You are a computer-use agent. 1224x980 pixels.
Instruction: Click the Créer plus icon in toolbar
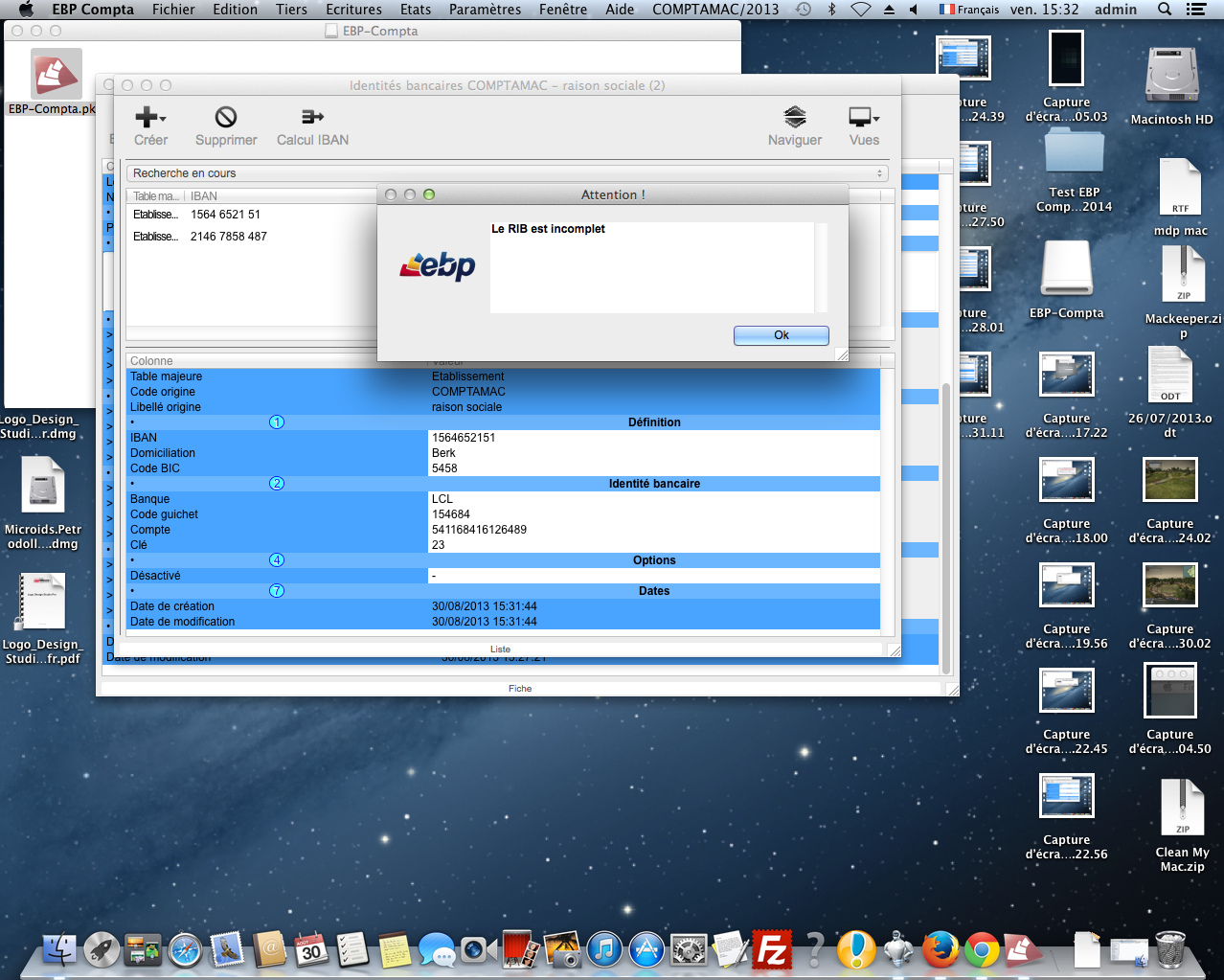point(147,117)
